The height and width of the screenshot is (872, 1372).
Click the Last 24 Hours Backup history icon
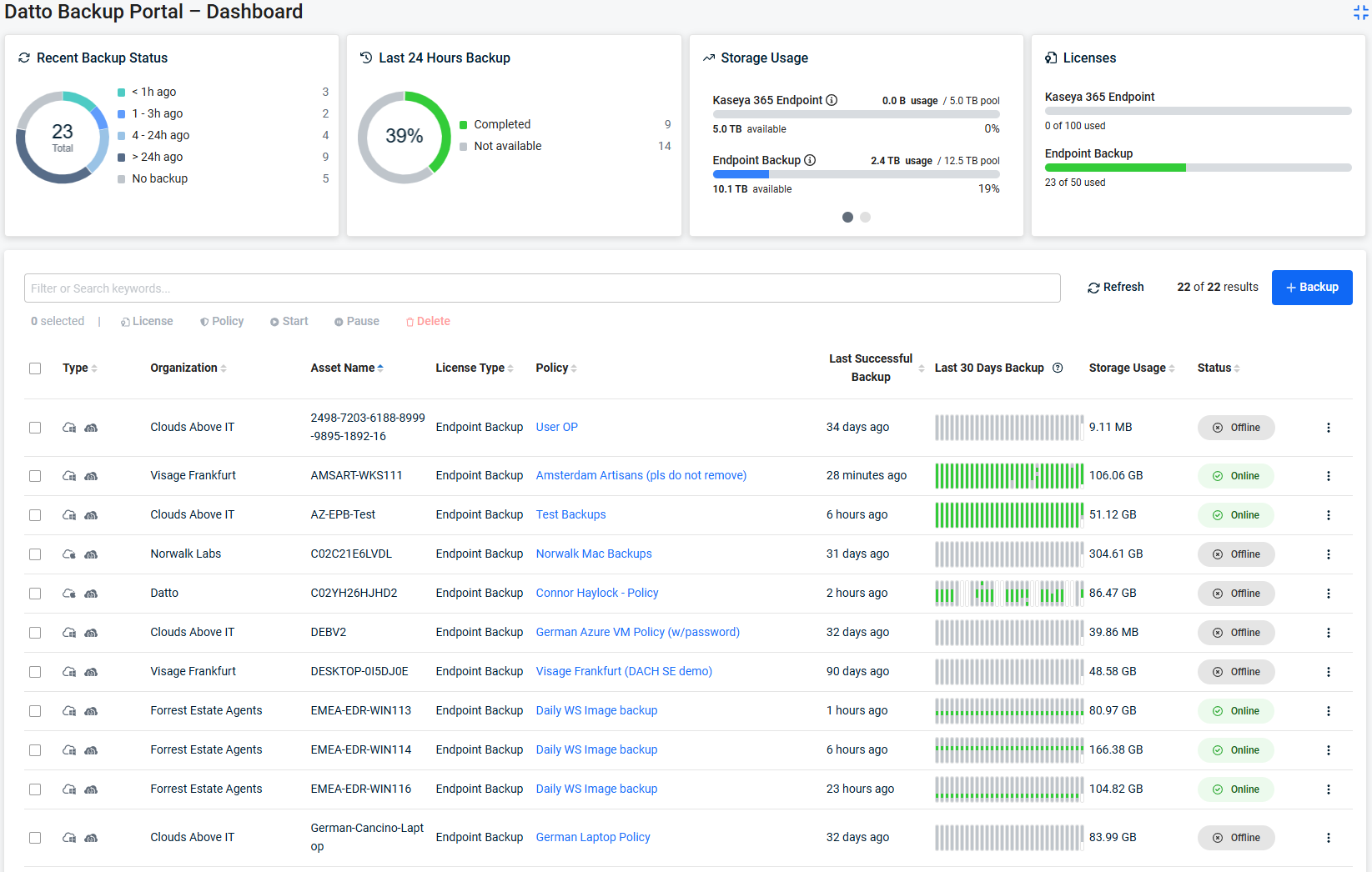click(366, 58)
